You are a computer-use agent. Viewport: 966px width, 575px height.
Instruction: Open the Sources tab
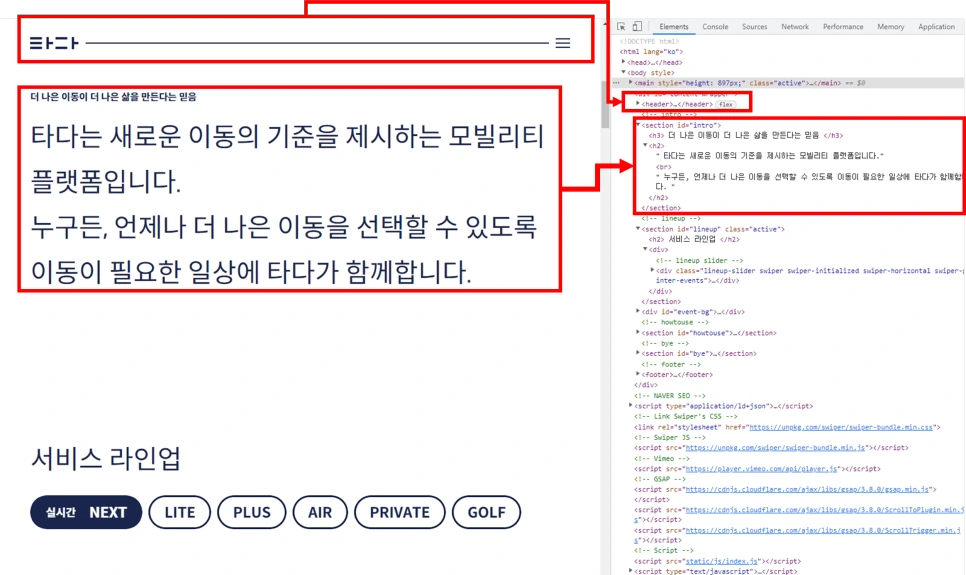tap(754, 27)
